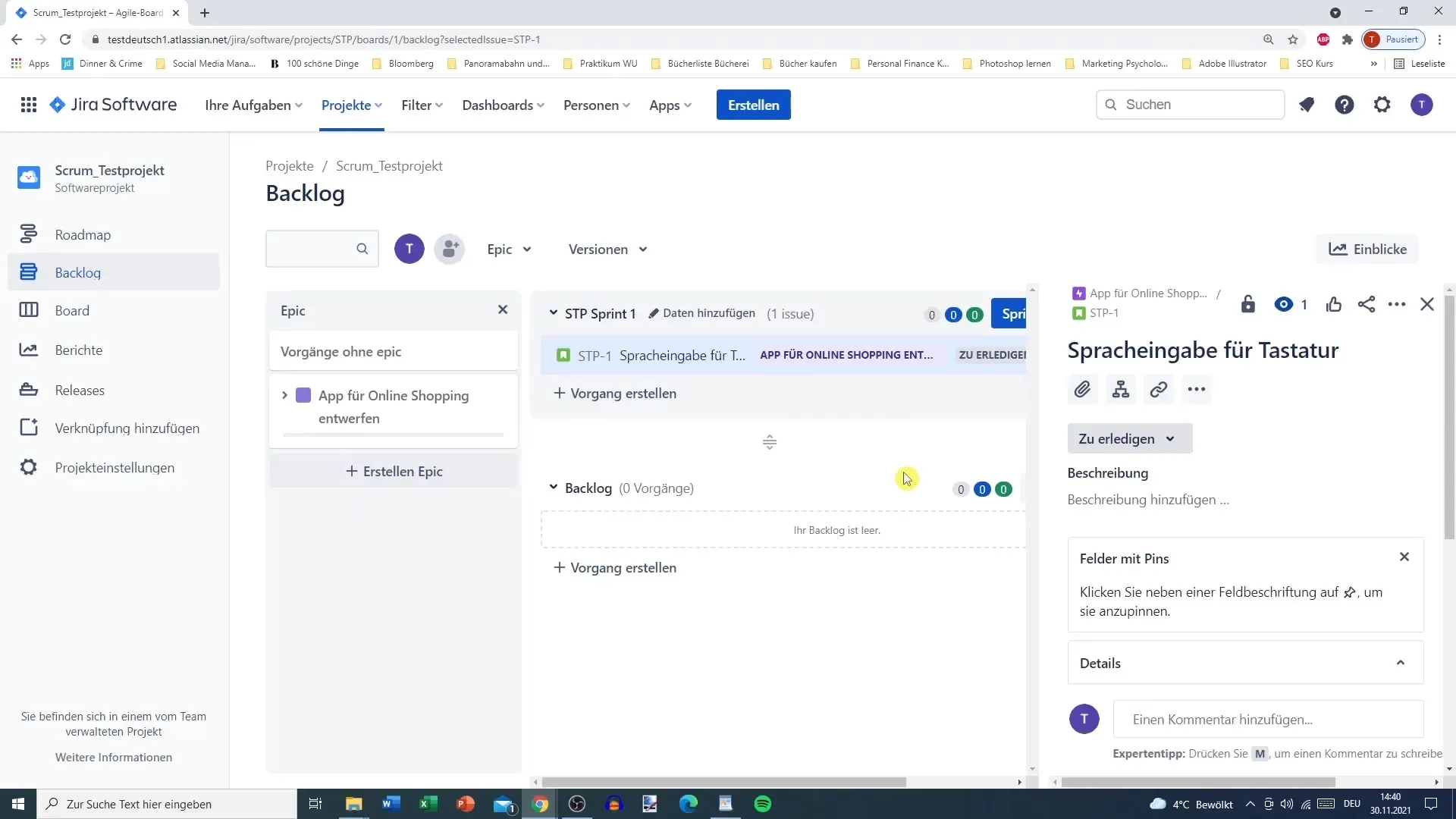Screen dimensions: 1456x819
Task: Open the Projekte menu
Action: tap(352, 105)
